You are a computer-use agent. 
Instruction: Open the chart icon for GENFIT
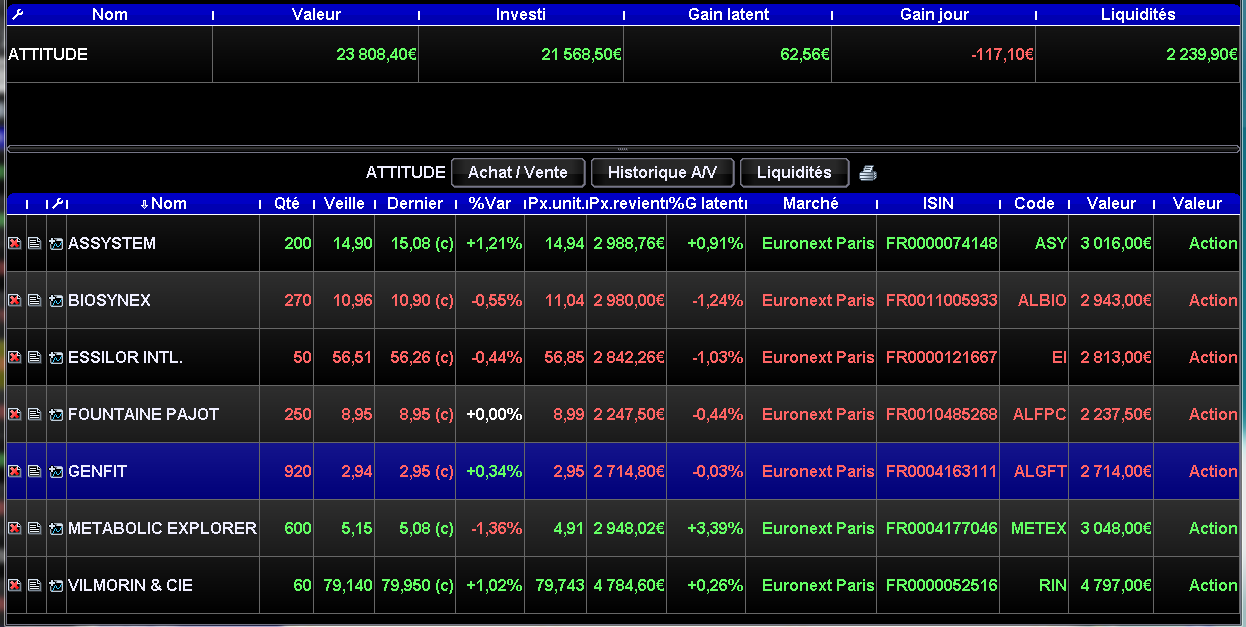point(56,471)
